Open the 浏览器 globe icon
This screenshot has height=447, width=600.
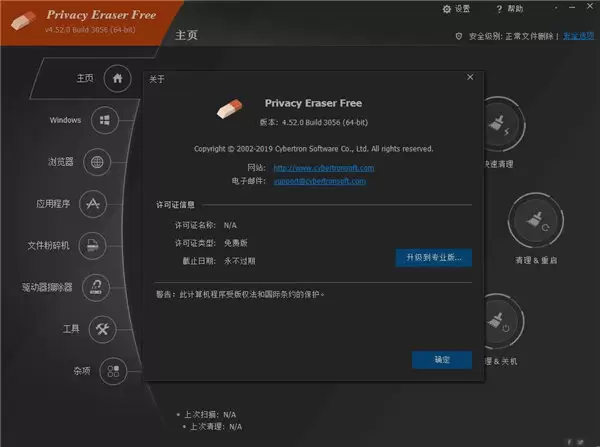[x=97, y=162]
